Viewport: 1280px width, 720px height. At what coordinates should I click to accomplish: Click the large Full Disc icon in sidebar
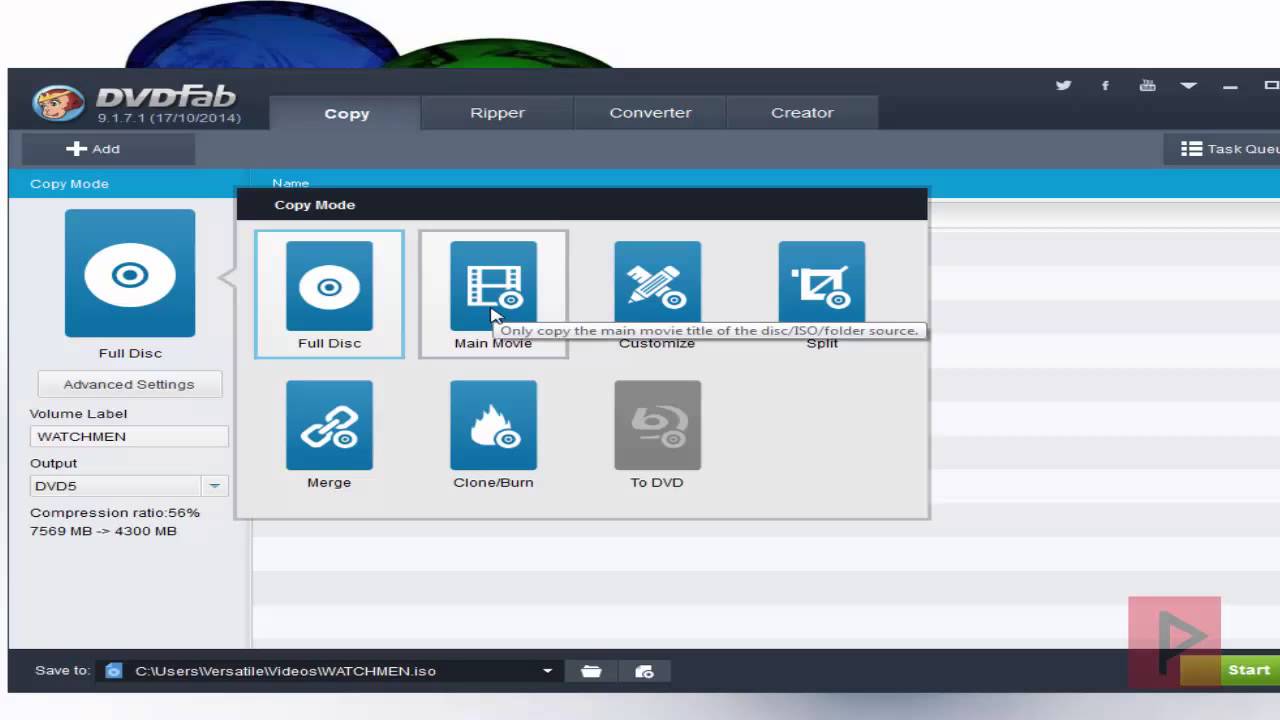tap(130, 273)
